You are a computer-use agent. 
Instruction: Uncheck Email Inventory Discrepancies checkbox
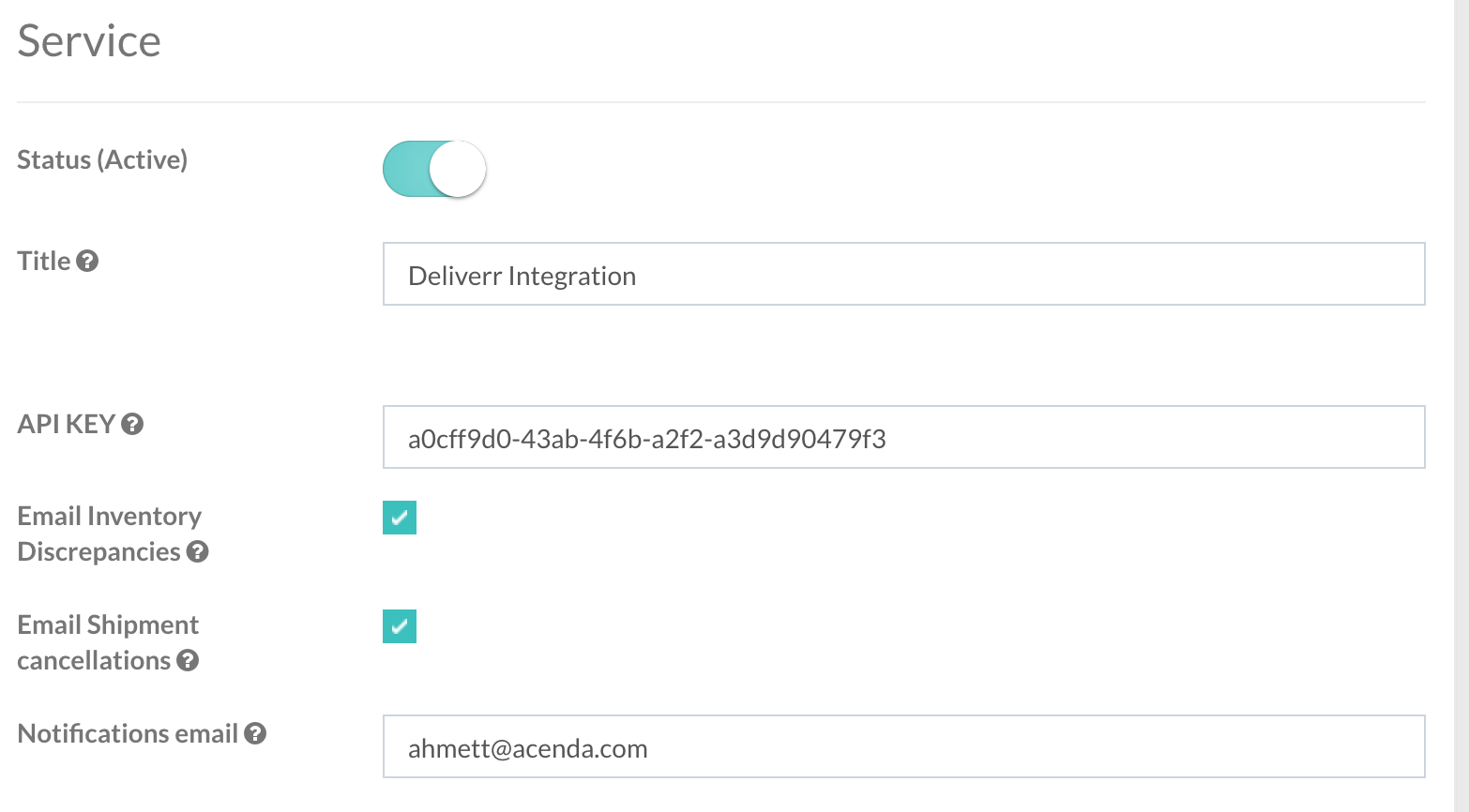click(400, 518)
